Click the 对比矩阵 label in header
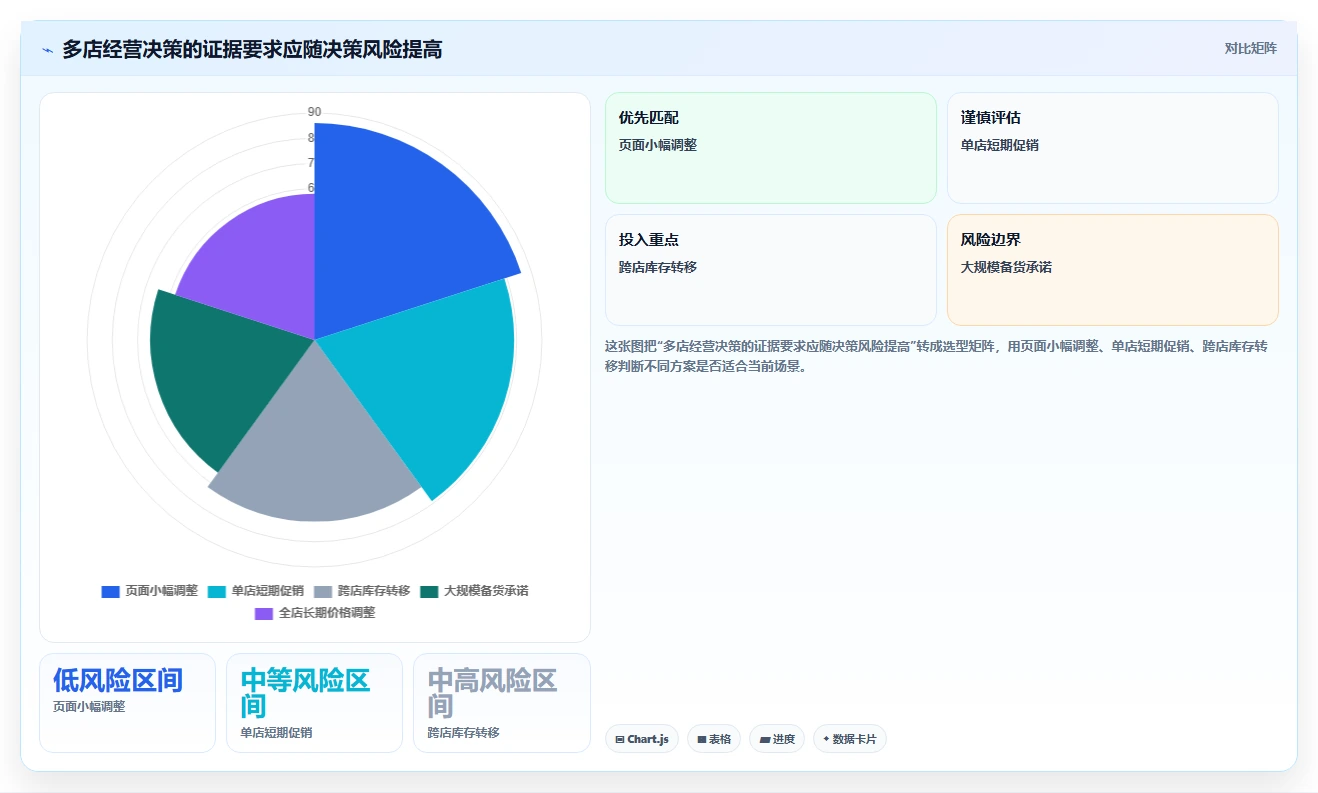The image size is (1318, 793). [1251, 48]
